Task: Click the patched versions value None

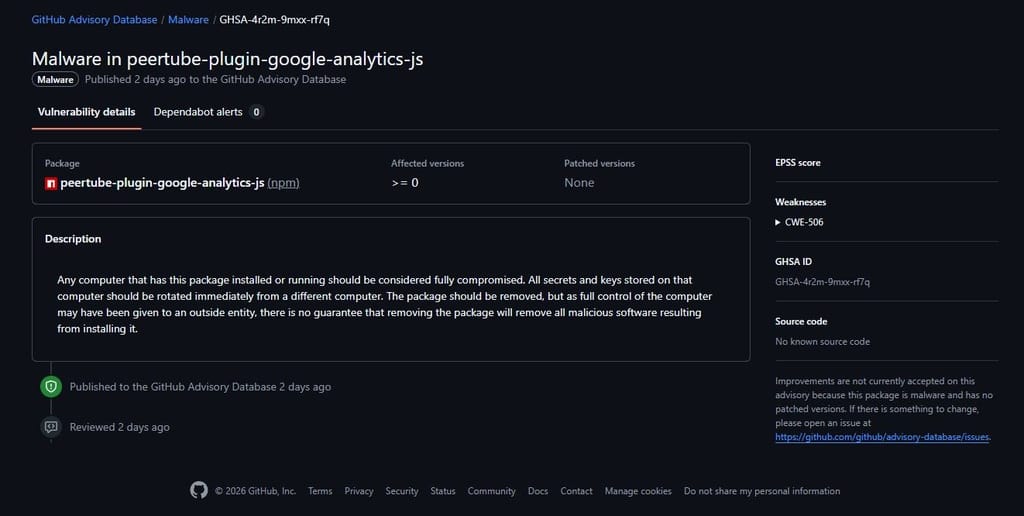Action: coord(579,183)
